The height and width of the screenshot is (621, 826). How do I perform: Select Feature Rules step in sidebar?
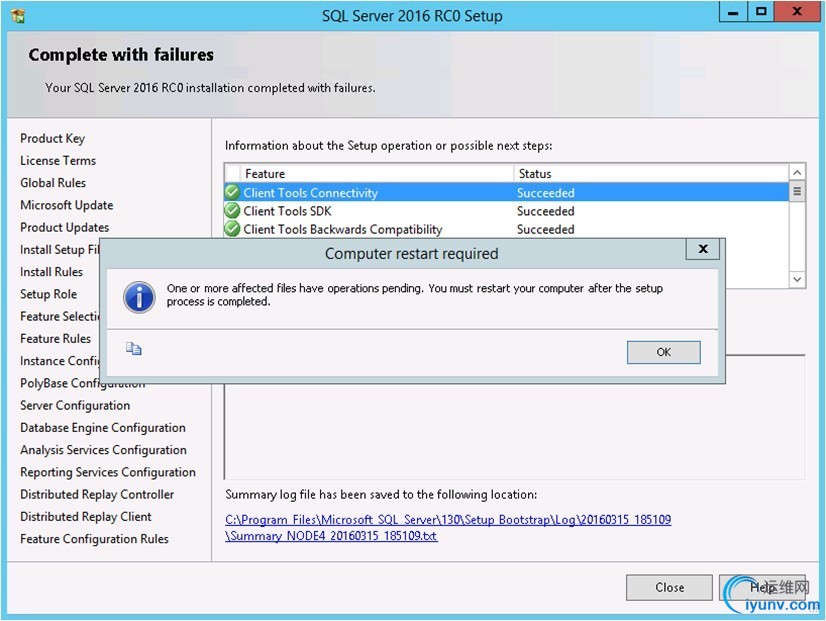click(55, 339)
